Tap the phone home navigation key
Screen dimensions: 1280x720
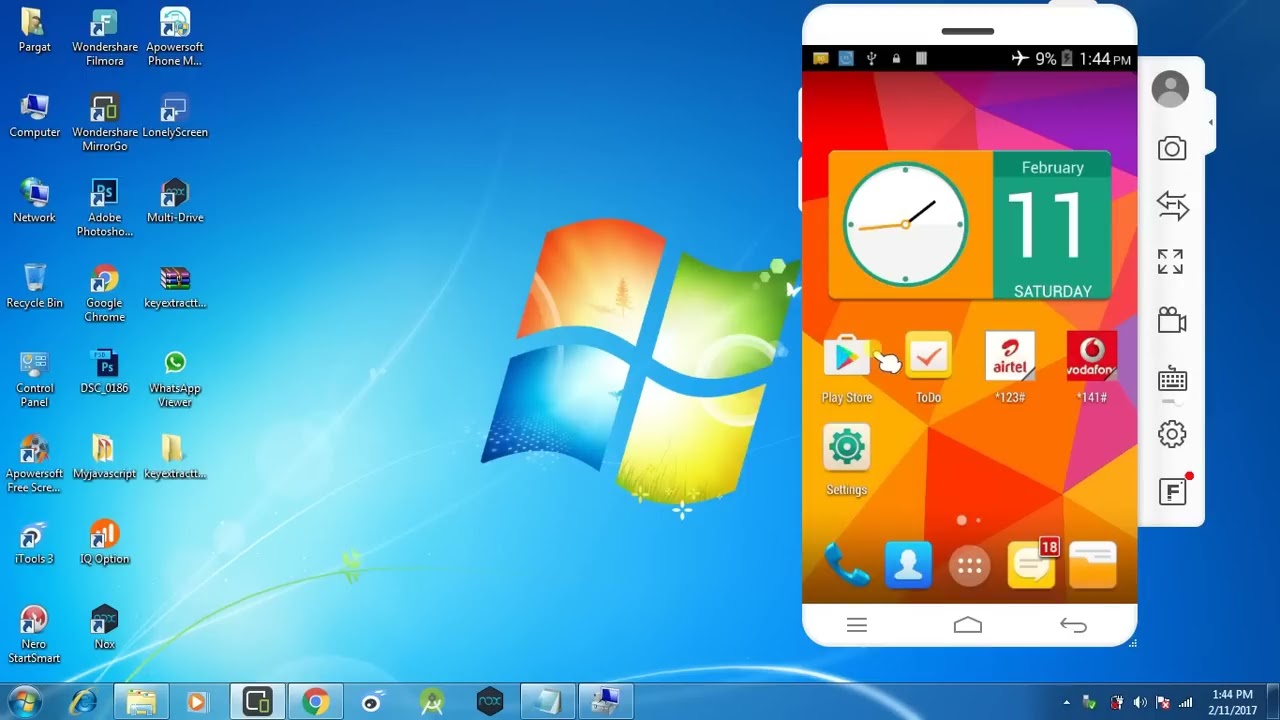(x=968, y=625)
